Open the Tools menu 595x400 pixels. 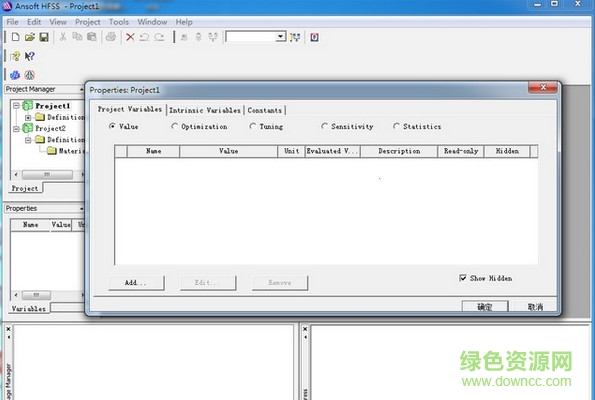119,22
